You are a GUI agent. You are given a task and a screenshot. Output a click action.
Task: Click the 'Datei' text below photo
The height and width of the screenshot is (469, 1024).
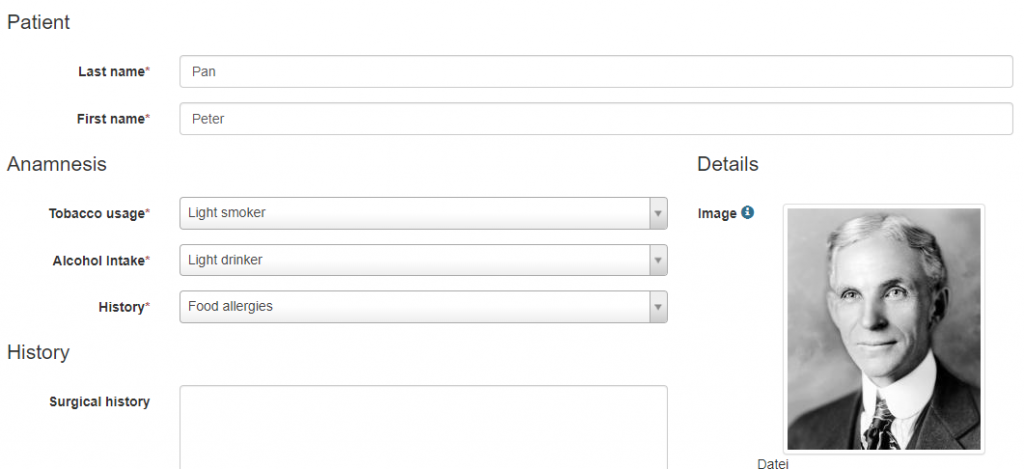pos(773,464)
